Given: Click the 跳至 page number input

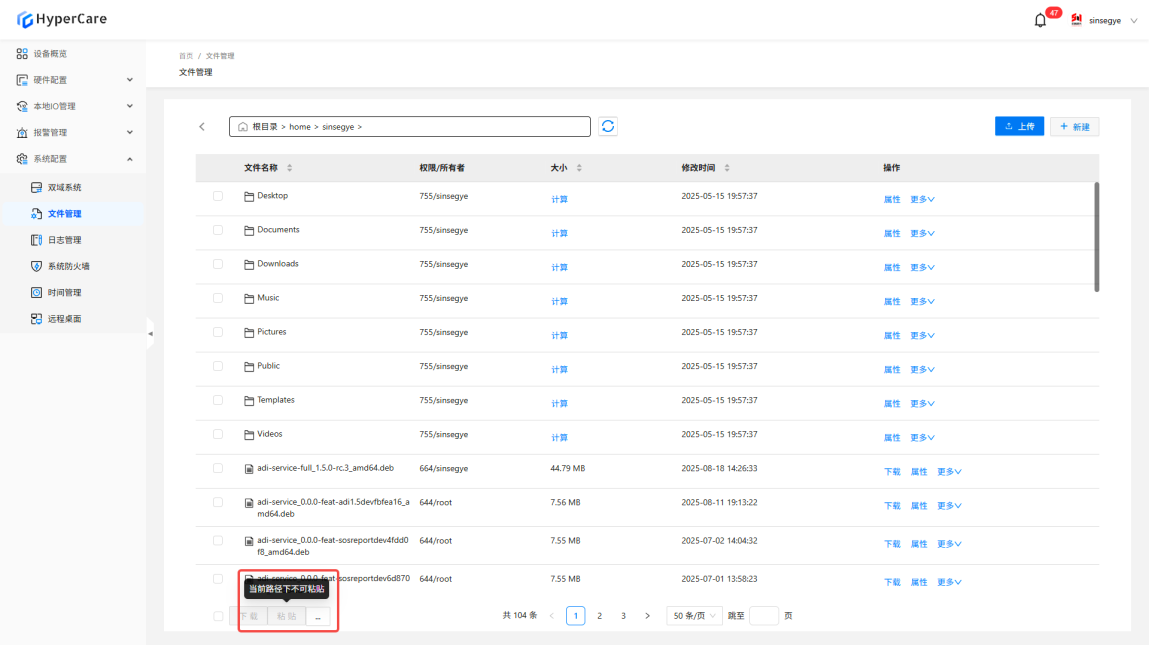Looking at the screenshot, I should (763, 616).
